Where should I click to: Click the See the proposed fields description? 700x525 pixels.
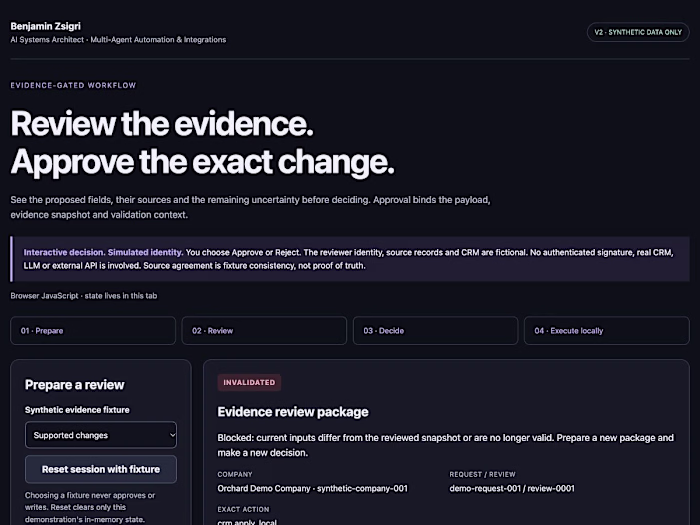[x=250, y=207]
